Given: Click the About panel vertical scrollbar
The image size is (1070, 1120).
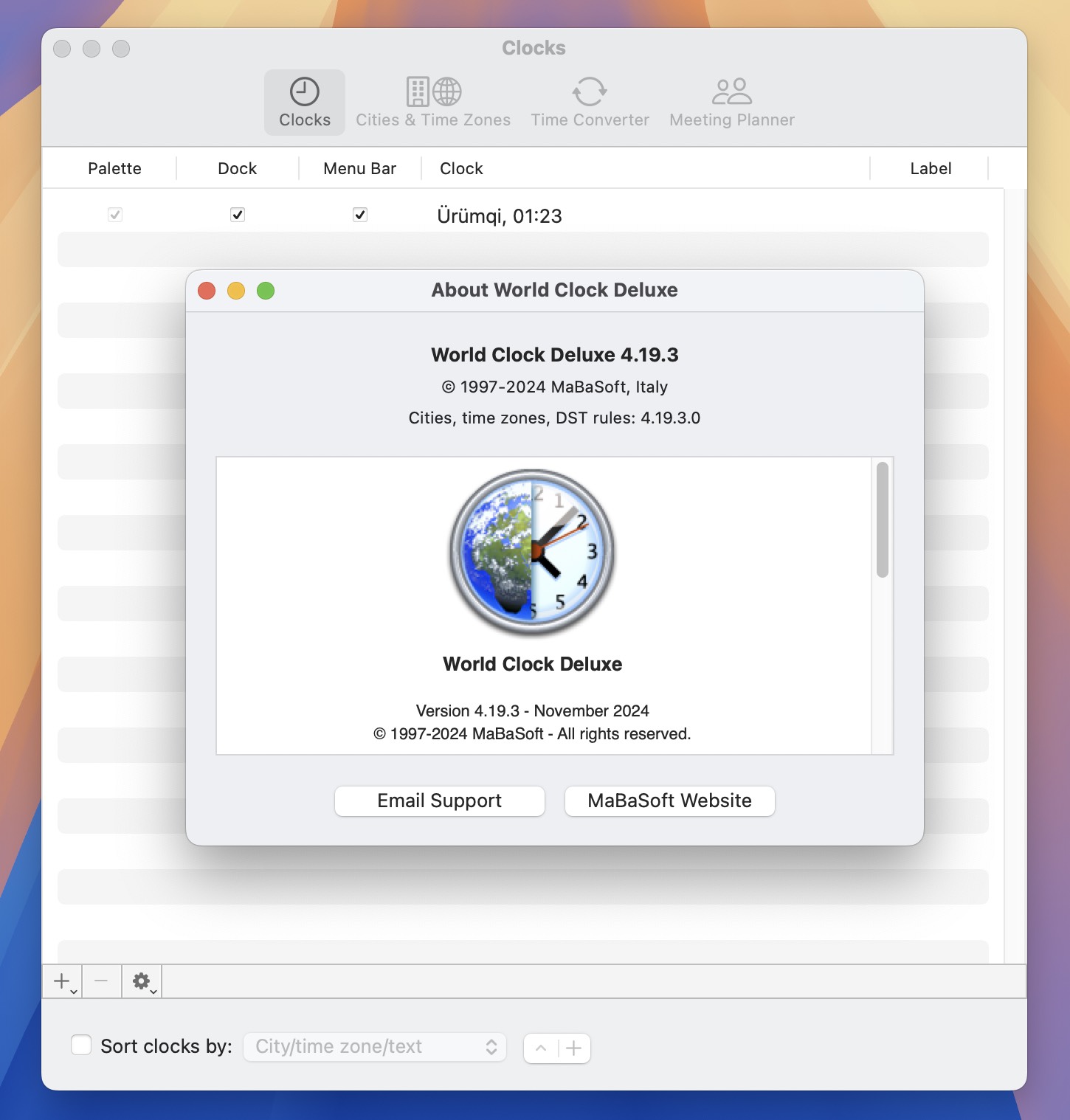Looking at the screenshot, I should click(883, 519).
